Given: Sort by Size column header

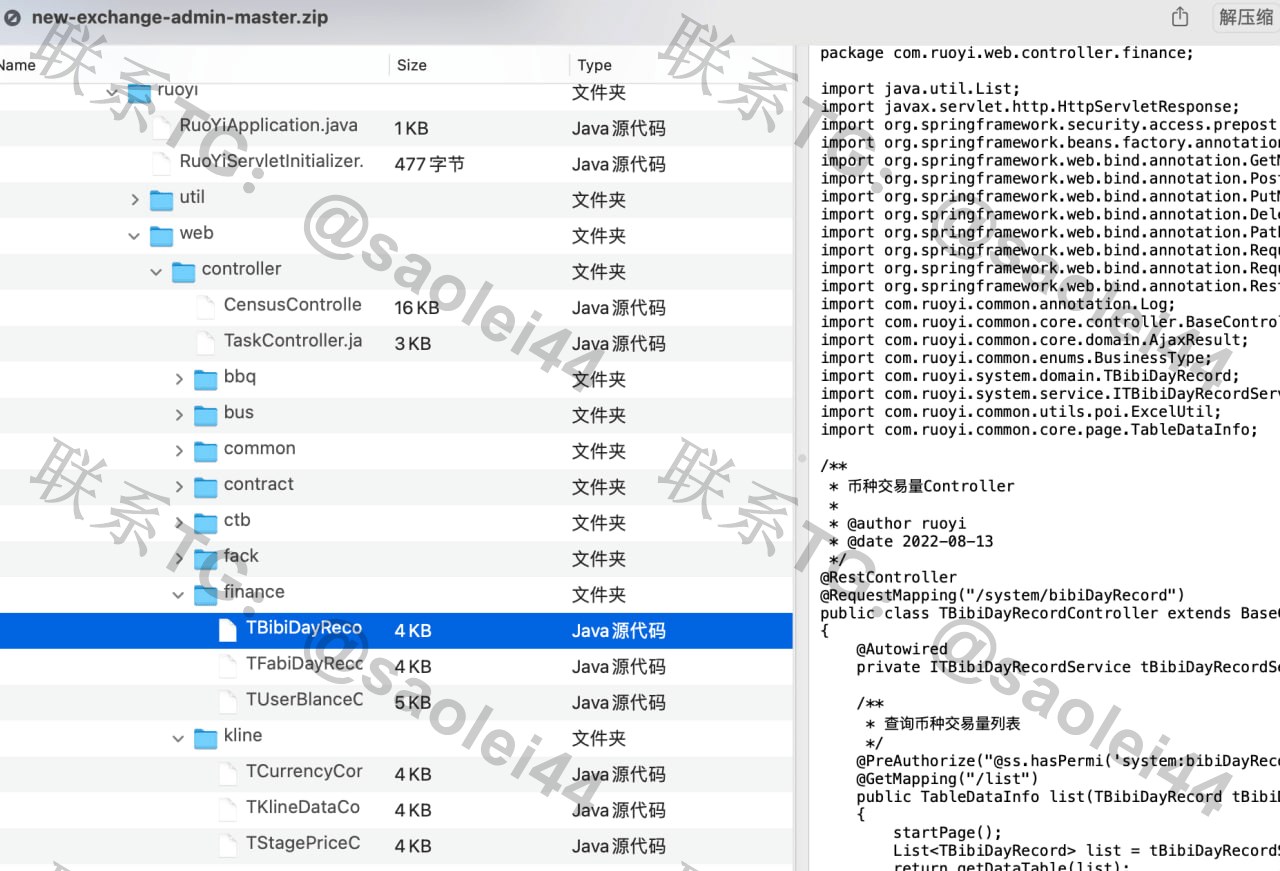Looking at the screenshot, I should click(412, 65).
